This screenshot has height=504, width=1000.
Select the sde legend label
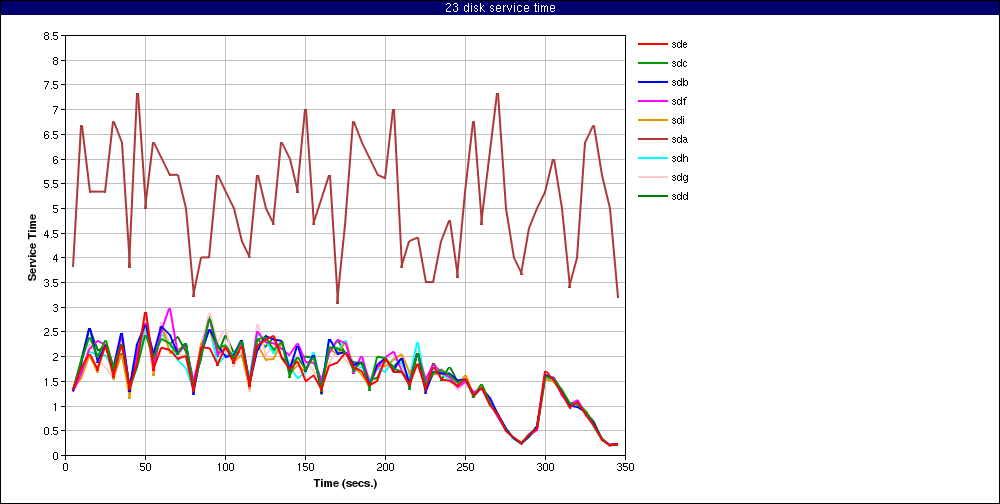tap(679, 45)
